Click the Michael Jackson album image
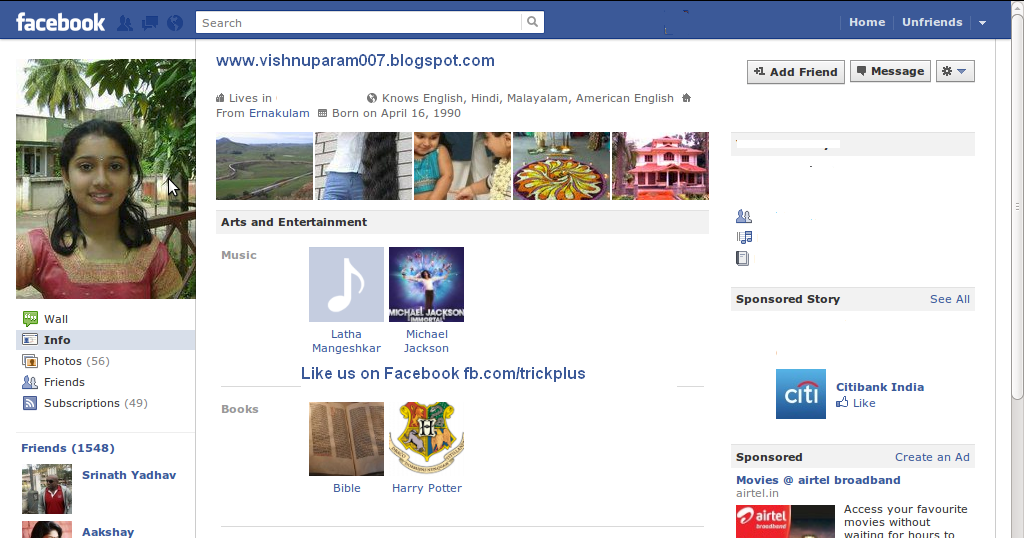The height and width of the screenshot is (538, 1024). point(426,284)
